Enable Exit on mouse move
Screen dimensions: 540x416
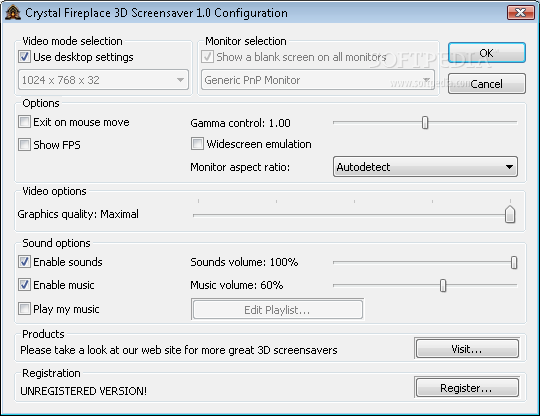pos(24,122)
